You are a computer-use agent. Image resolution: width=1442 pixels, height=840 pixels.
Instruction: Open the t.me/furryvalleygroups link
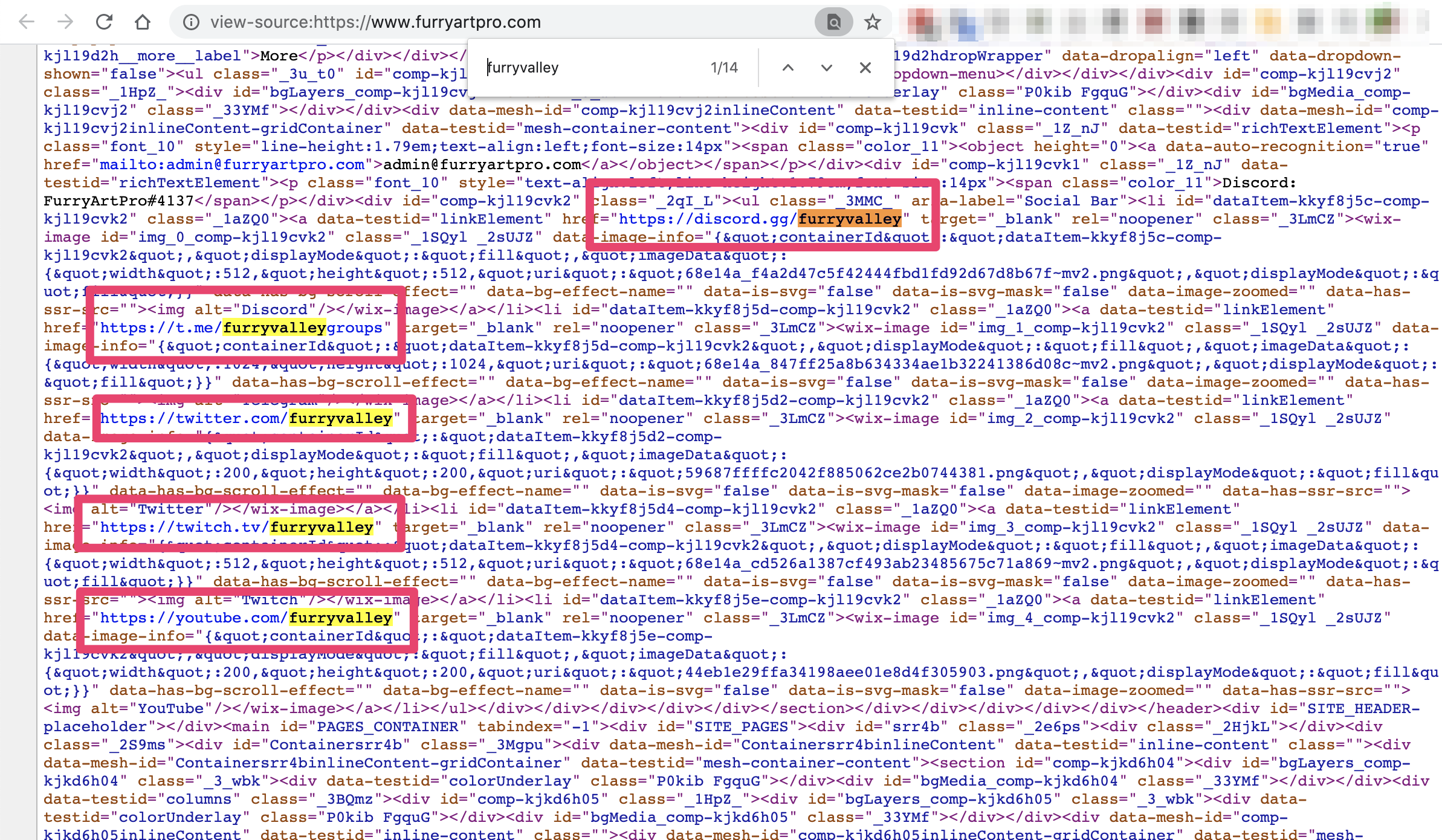click(241, 328)
